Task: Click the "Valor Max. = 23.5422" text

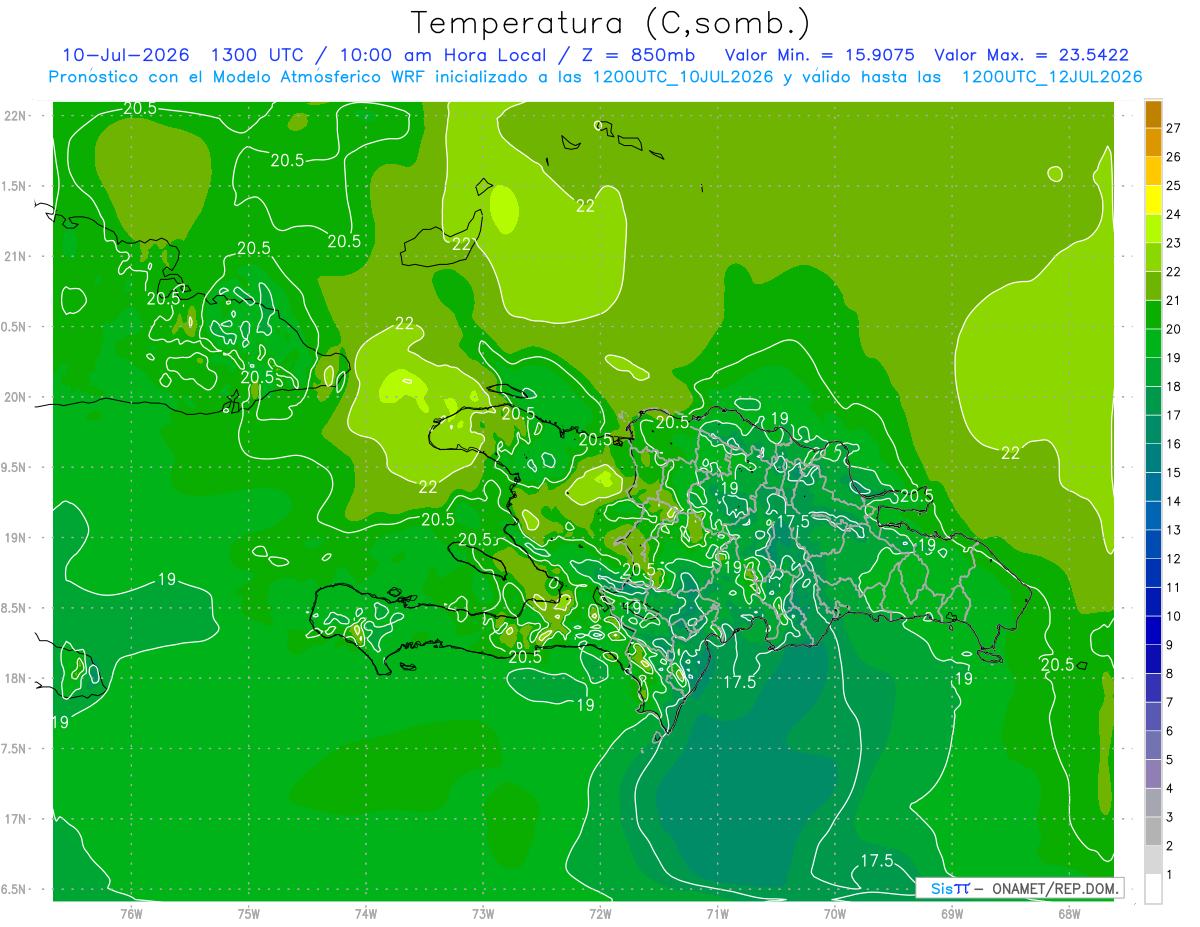Action: pyautogui.click(x=1031, y=55)
